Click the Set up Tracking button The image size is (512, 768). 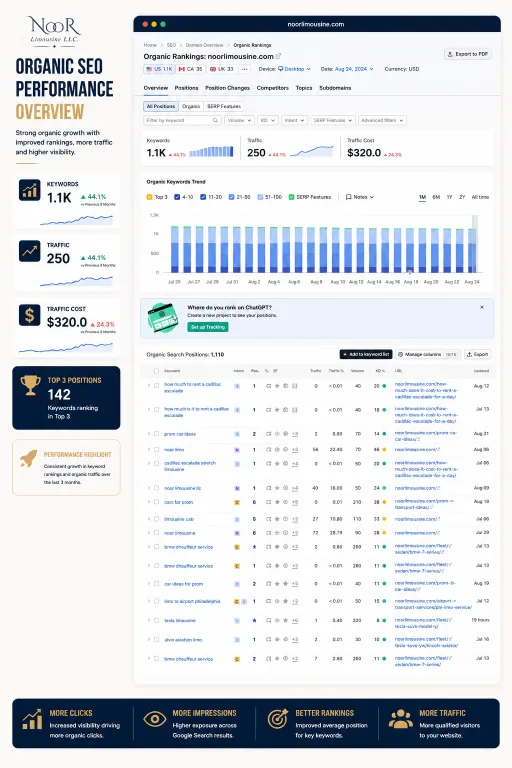point(208,327)
